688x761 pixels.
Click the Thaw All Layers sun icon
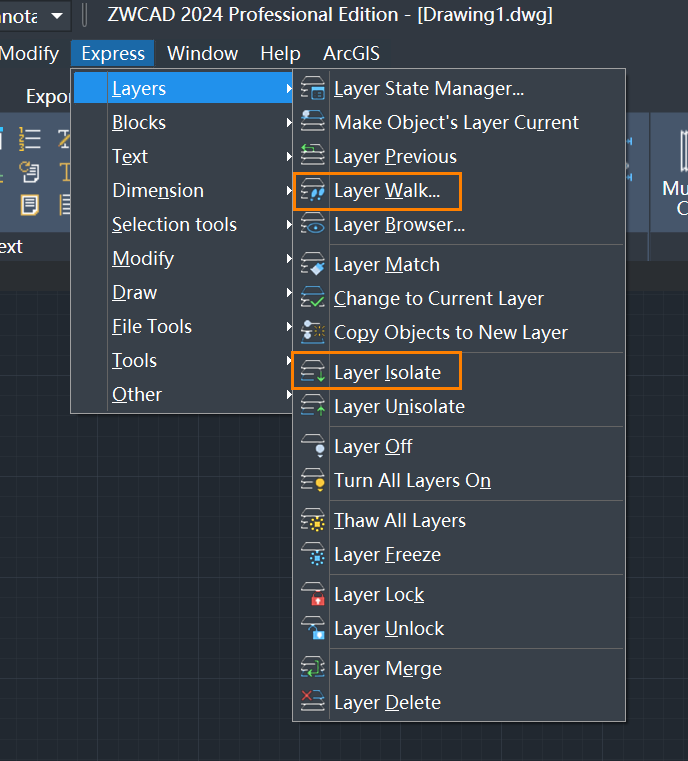click(312, 520)
